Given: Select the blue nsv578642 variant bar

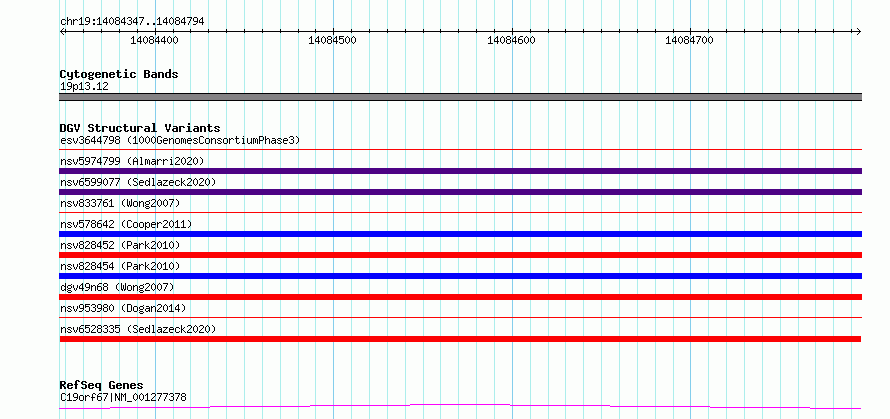Looking at the screenshot, I should click(460, 234).
